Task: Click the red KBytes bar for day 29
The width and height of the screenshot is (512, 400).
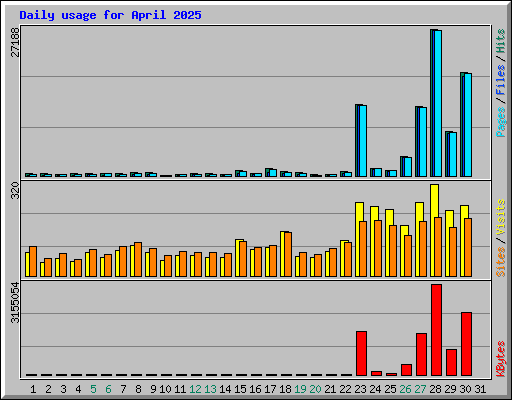Action: (451, 362)
